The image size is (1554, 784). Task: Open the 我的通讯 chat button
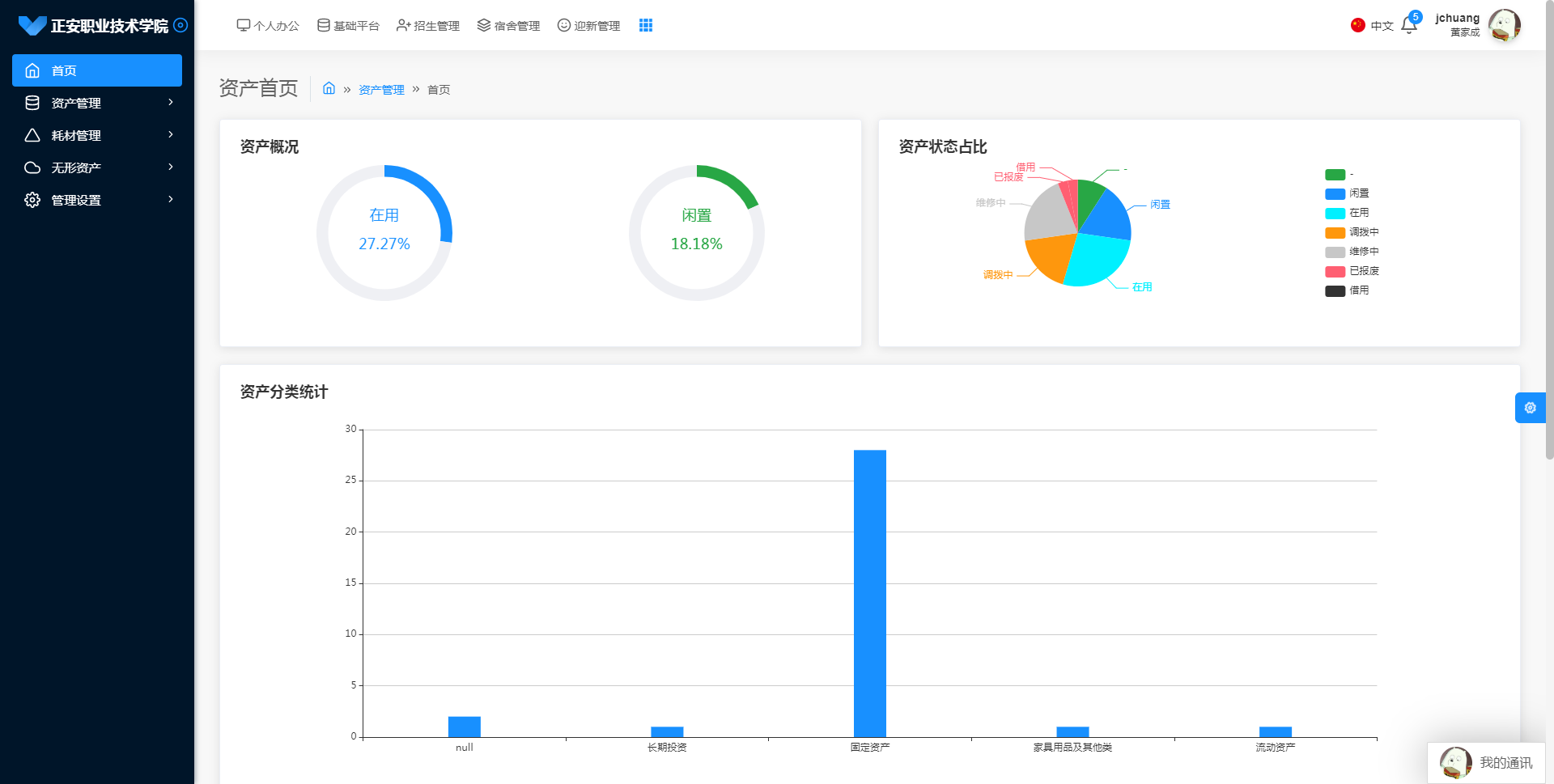1486,763
